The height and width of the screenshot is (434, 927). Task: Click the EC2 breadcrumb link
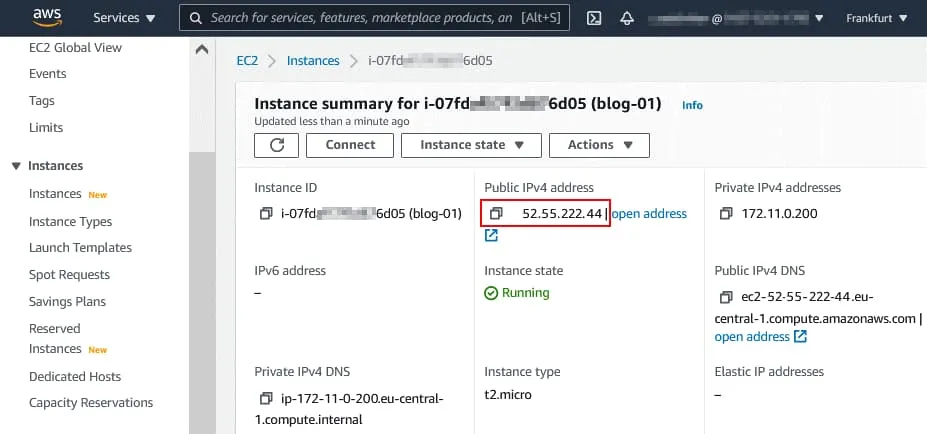247,61
